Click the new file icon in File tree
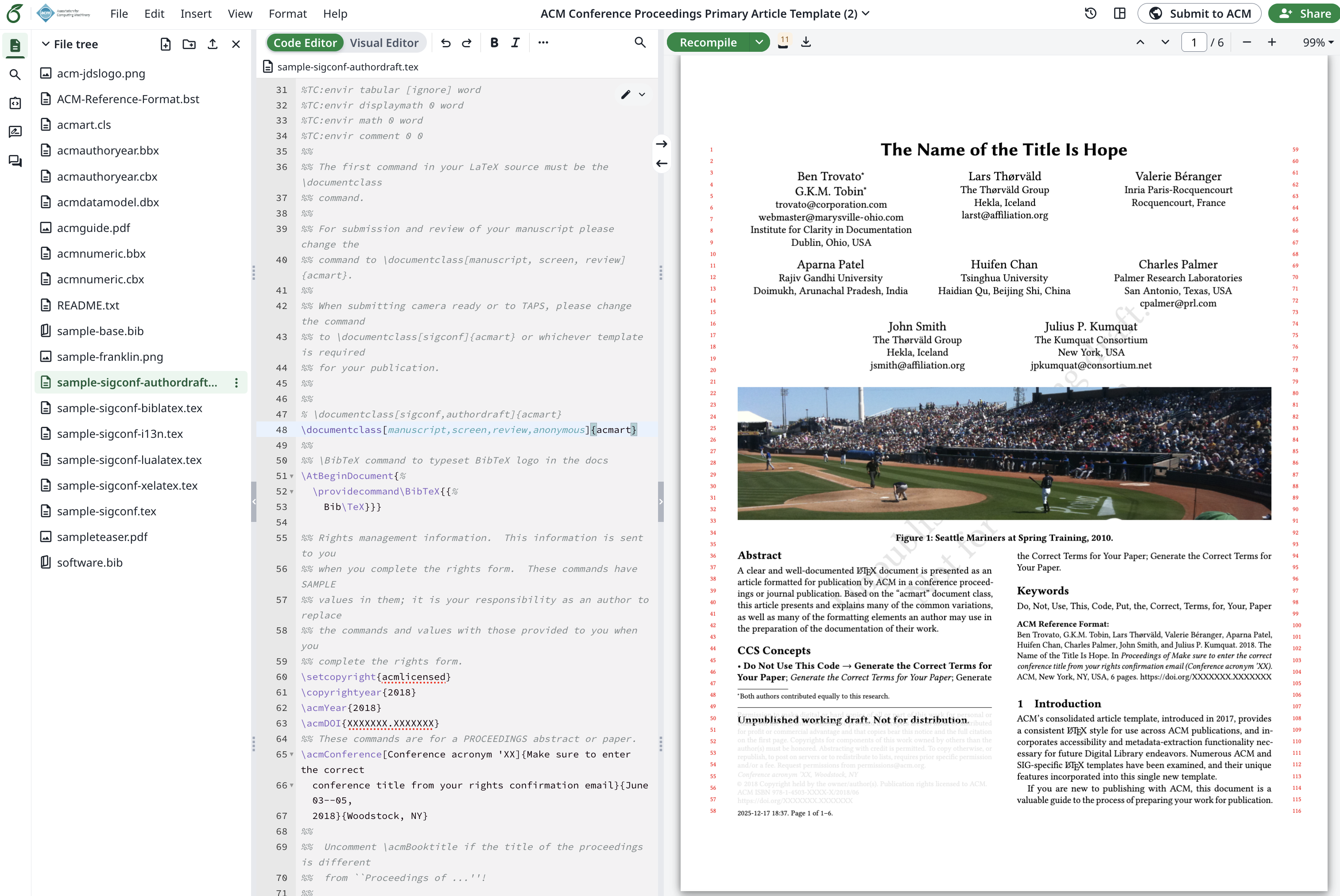1340x896 pixels. (165, 44)
